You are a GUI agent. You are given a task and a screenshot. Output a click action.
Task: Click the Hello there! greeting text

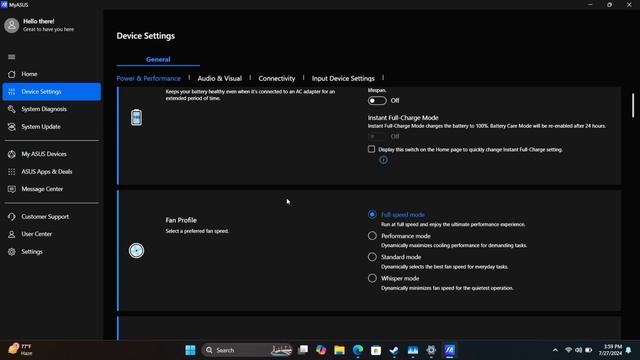click(39, 21)
